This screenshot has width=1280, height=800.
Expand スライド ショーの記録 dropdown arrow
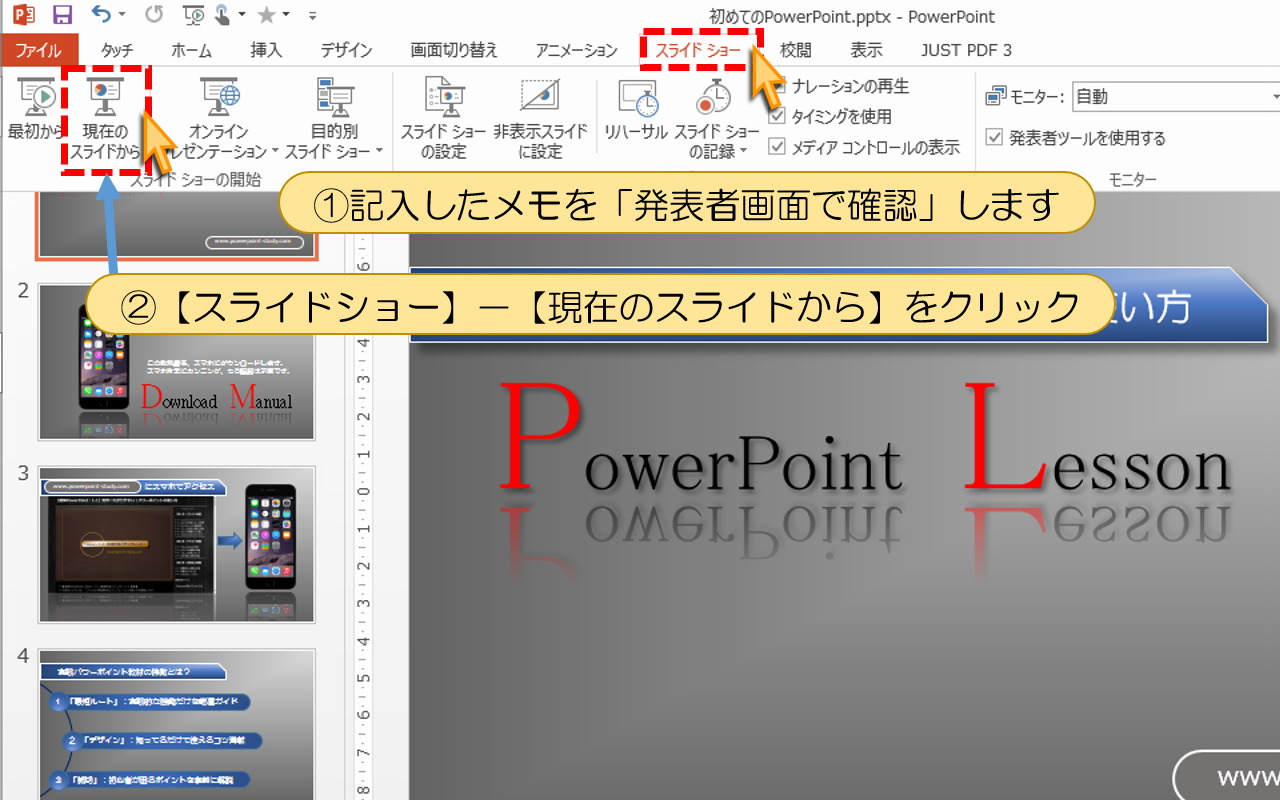coord(743,152)
